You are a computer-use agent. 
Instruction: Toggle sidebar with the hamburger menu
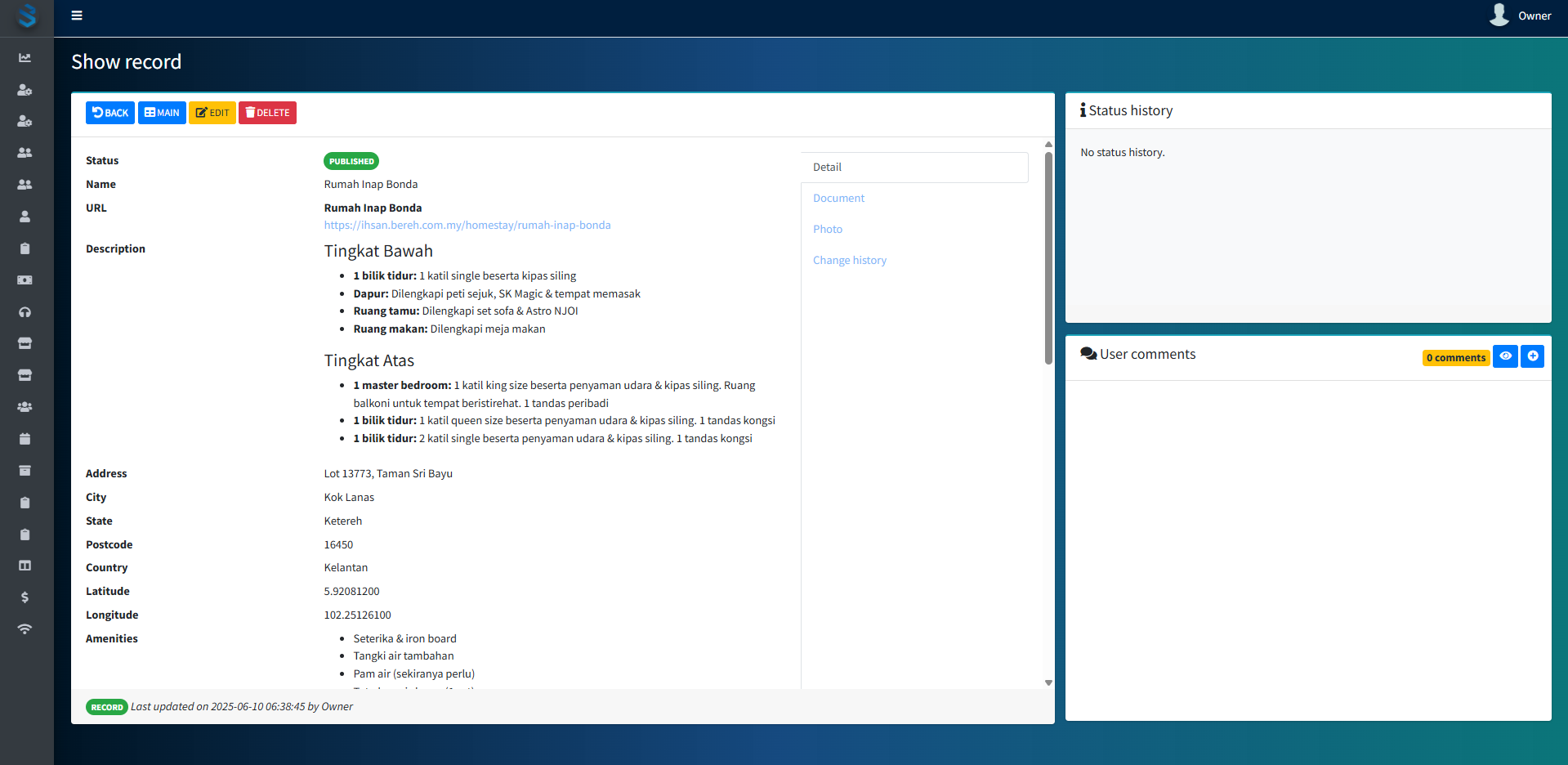point(77,16)
